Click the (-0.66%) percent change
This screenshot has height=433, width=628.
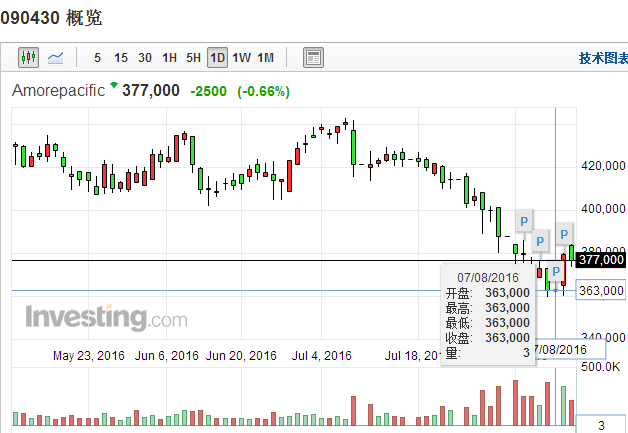click(x=263, y=91)
